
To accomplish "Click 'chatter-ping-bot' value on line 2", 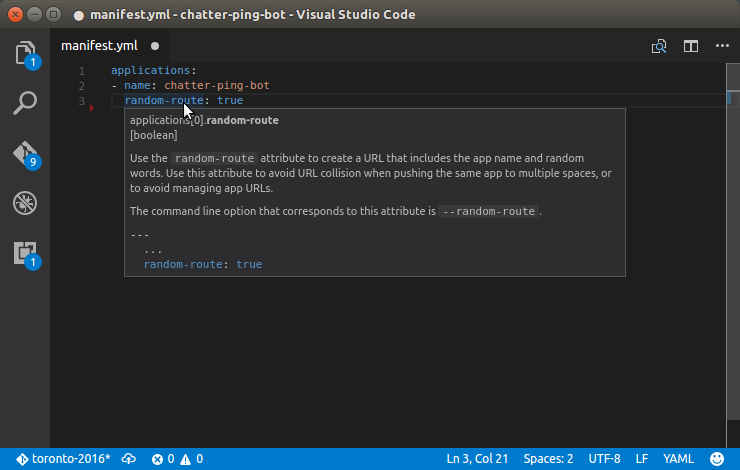I will [217, 85].
